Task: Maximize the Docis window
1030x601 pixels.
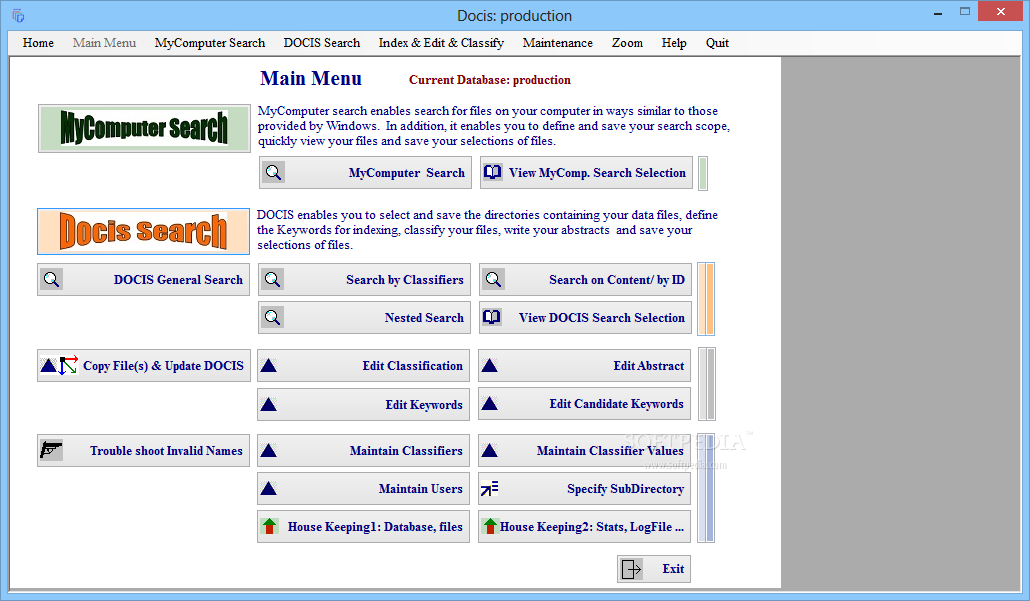Action: tap(964, 12)
